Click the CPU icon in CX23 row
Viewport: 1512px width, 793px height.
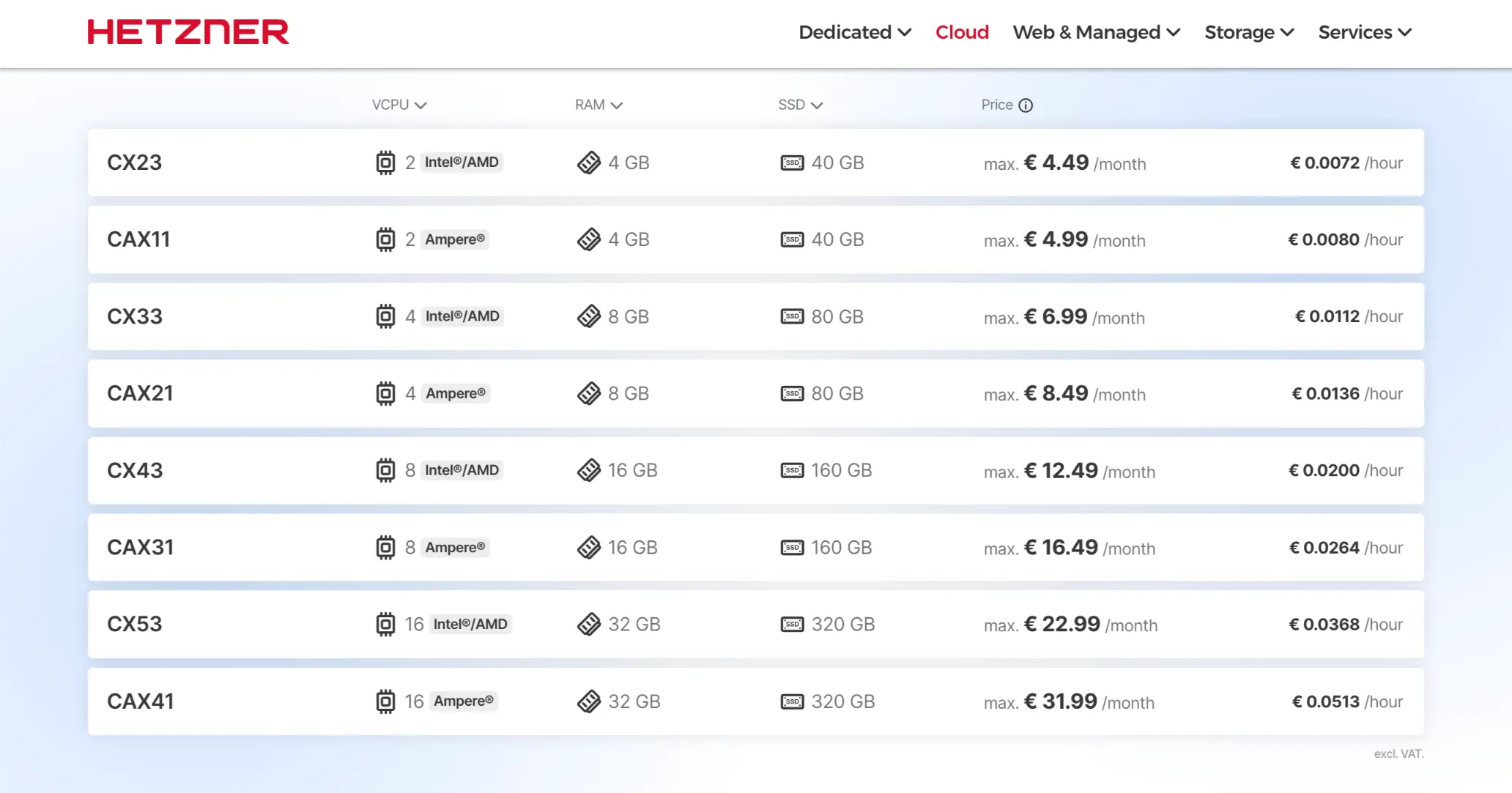pos(385,163)
